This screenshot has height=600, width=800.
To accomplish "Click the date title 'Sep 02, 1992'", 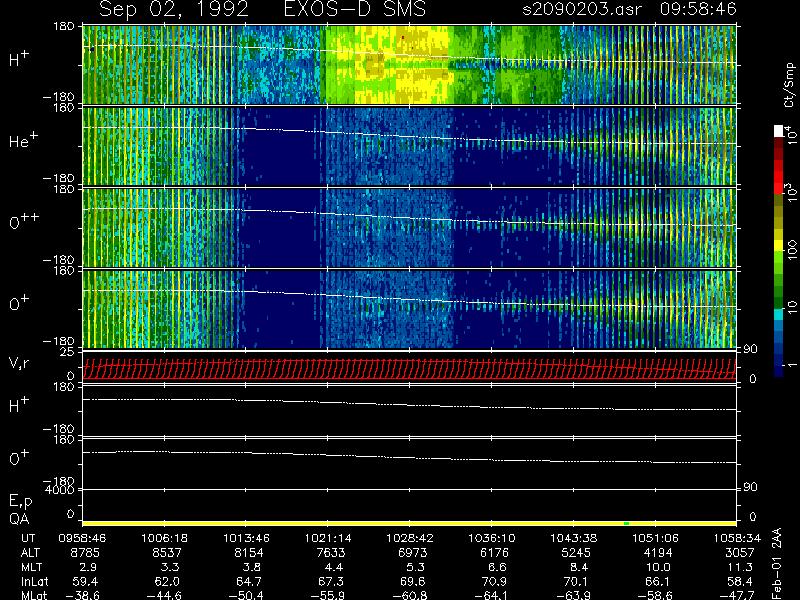I will click(x=174, y=9).
